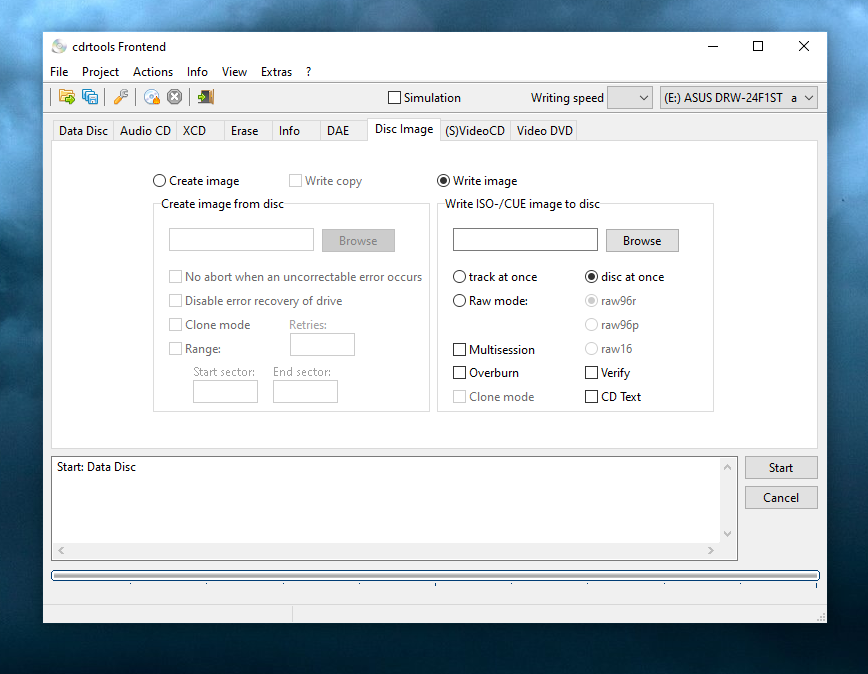This screenshot has height=674, width=868.
Task: Open the (S)VideoCD tab
Action: (475, 131)
